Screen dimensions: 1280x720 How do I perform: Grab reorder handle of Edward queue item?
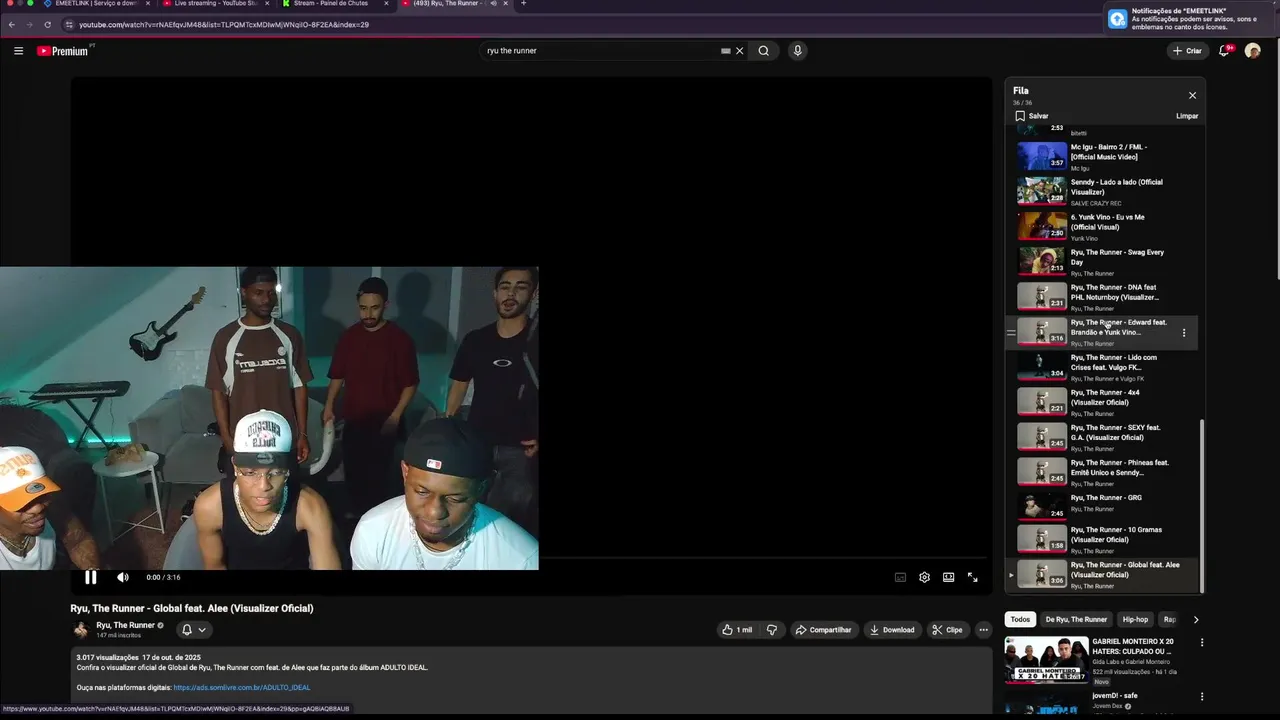(x=1011, y=333)
